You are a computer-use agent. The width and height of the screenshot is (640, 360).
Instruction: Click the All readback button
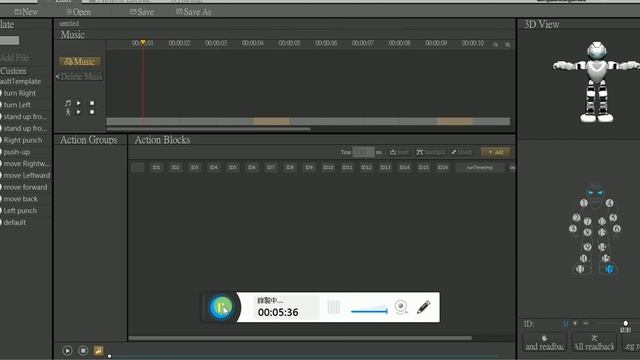coord(594,342)
